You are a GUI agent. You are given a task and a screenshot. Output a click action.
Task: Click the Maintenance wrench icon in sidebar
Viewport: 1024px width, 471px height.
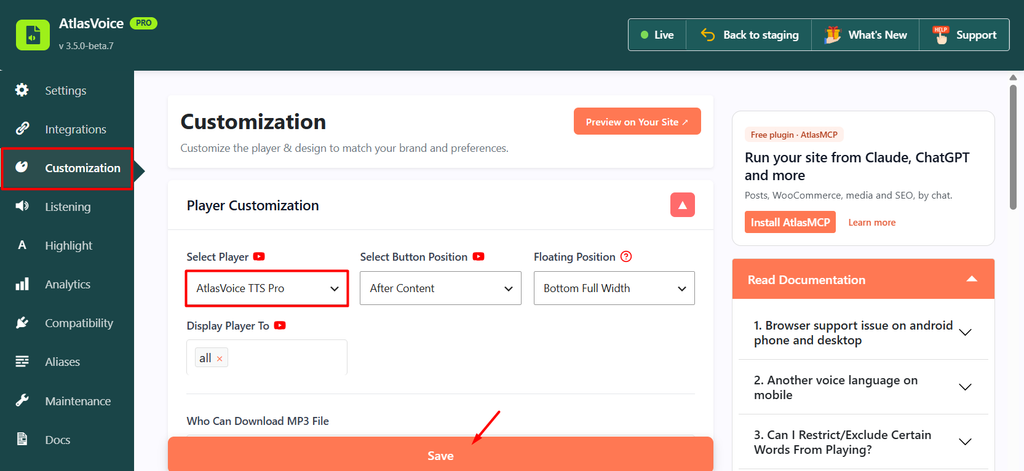(22, 400)
